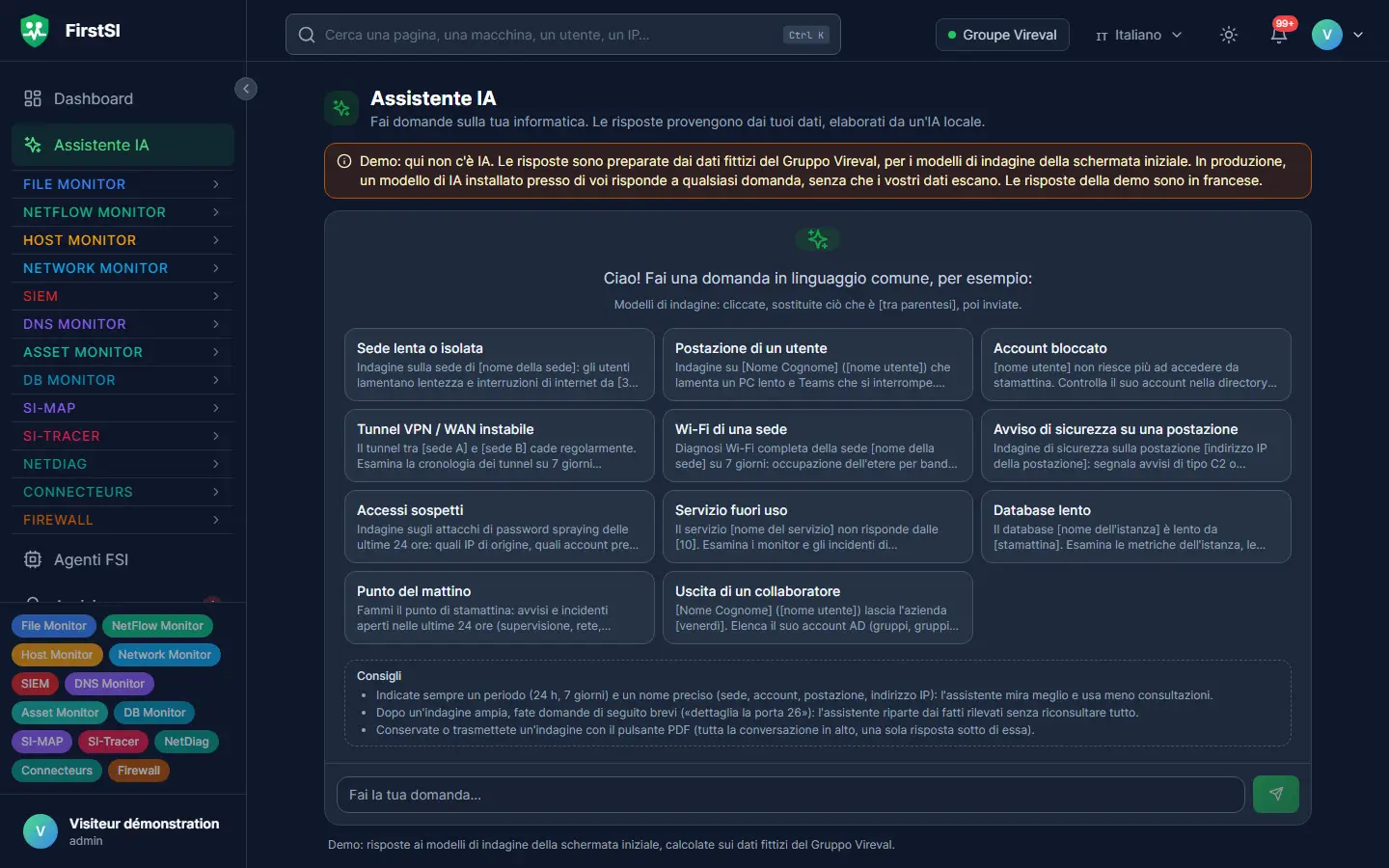
Task: Click the language IT icon
Action: [x=1102, y=36]
